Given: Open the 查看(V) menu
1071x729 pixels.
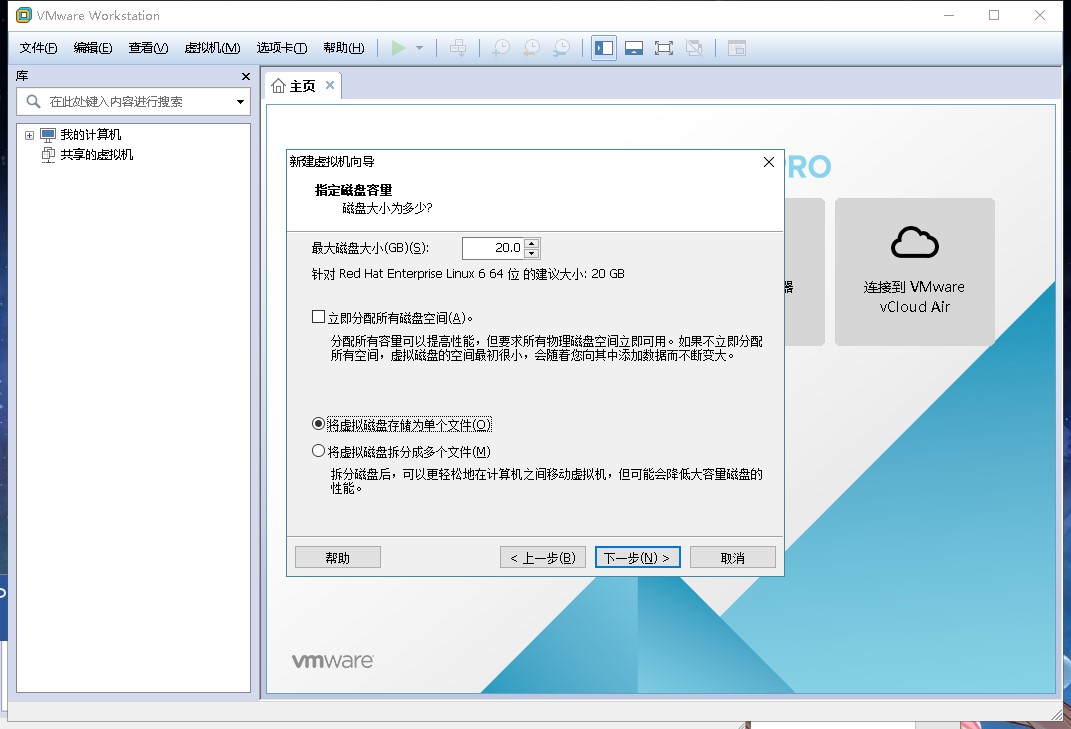Looking at the screenshot, I should coord(148,48).
